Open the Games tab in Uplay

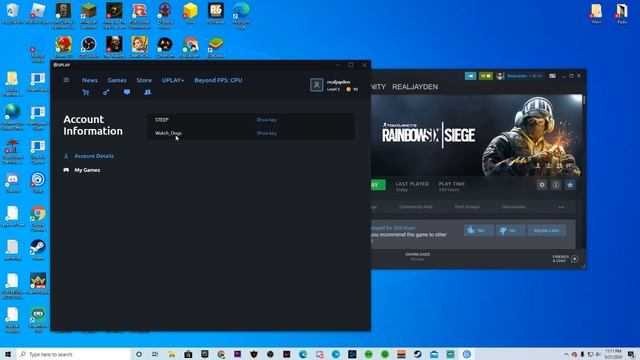click(x=117, y=80)
